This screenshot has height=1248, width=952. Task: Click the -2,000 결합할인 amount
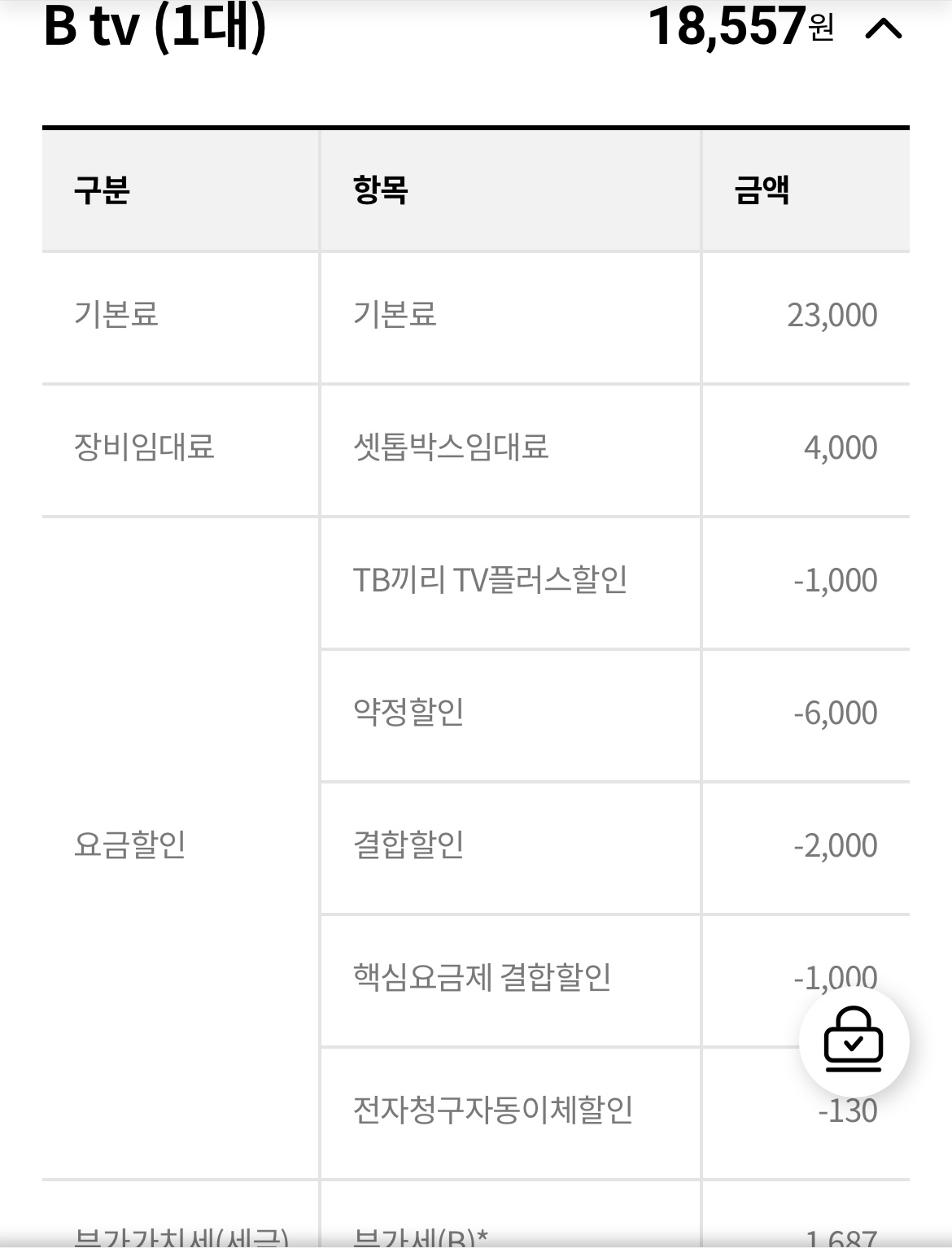coord(836,845)
